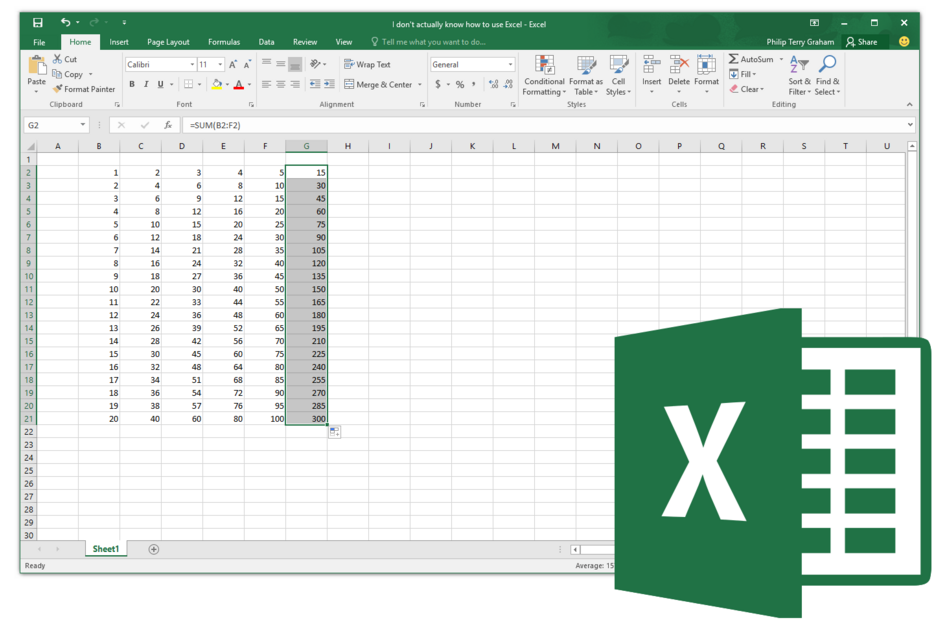Click the Increase Decimal icon
The width and height of the screenshot is (947, 625).
tap(491, 84)
